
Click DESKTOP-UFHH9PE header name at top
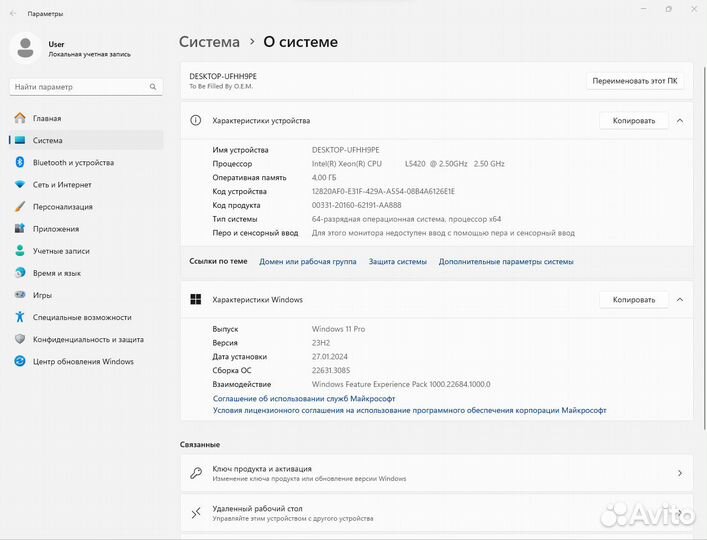(223, 76)
